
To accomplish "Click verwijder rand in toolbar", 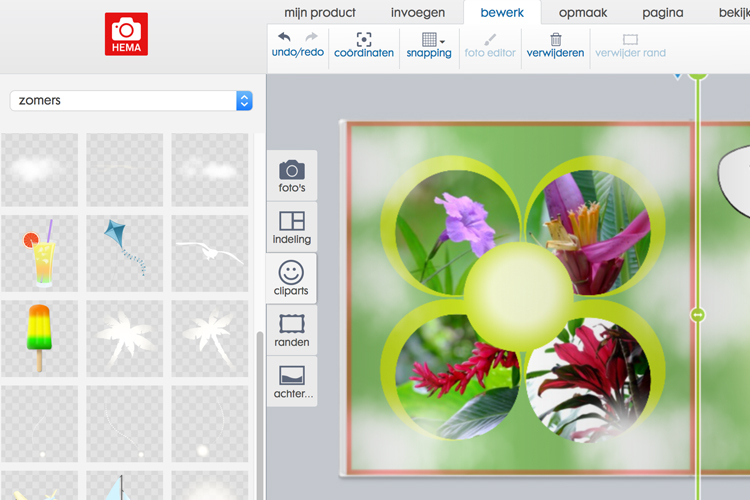I will (630, 45).
